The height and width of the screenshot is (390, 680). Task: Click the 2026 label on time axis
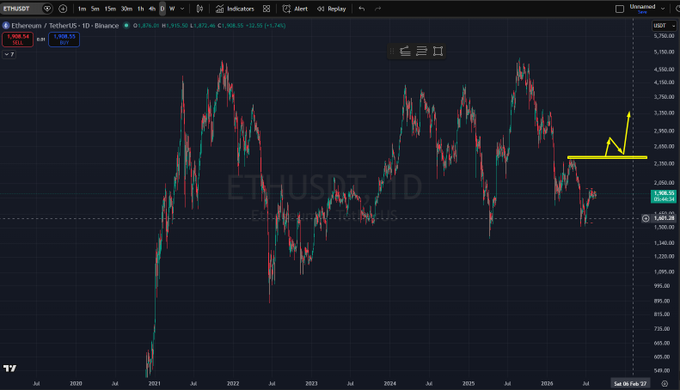547,383
